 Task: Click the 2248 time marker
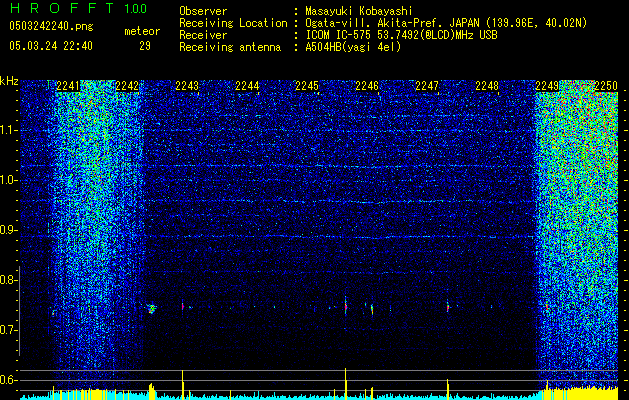[x=487, y=85]
